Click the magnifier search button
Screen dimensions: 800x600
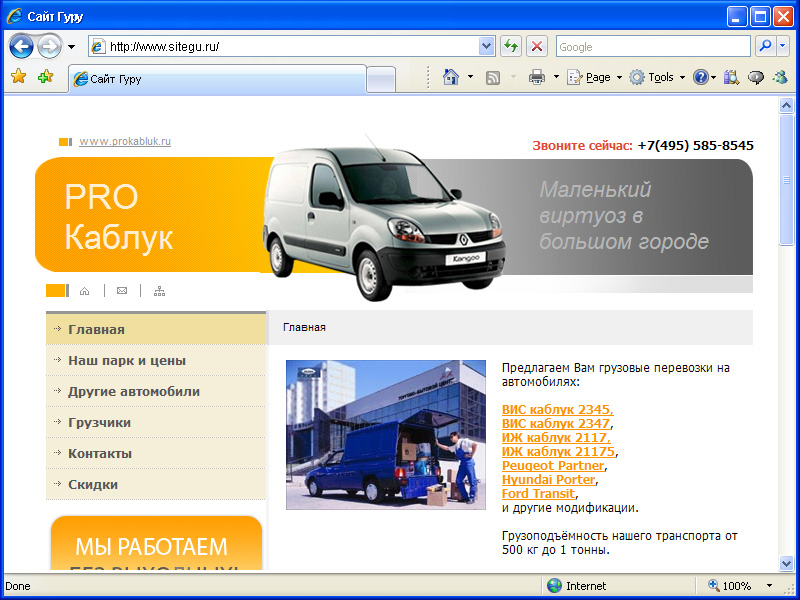coord(765,46)
